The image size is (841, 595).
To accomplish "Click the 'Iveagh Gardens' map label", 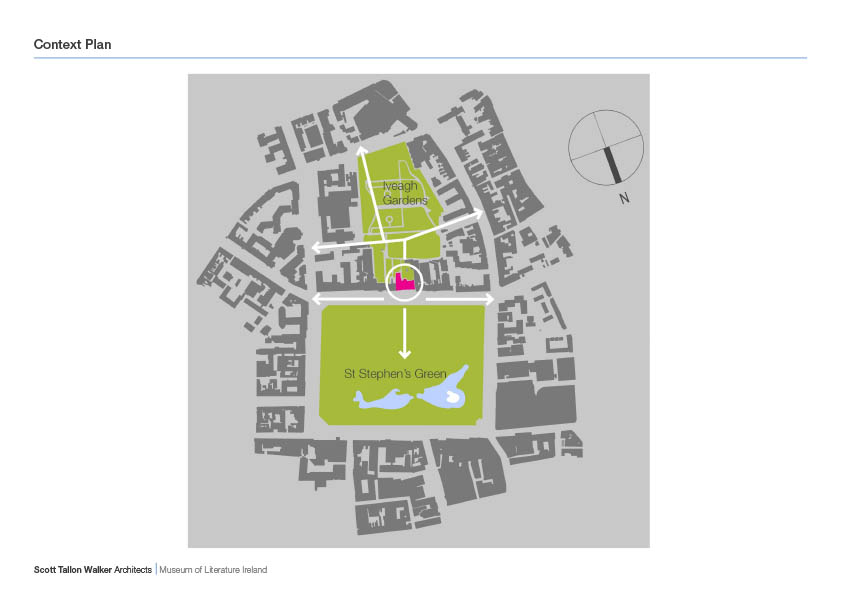I will click(x=405, y=193).
